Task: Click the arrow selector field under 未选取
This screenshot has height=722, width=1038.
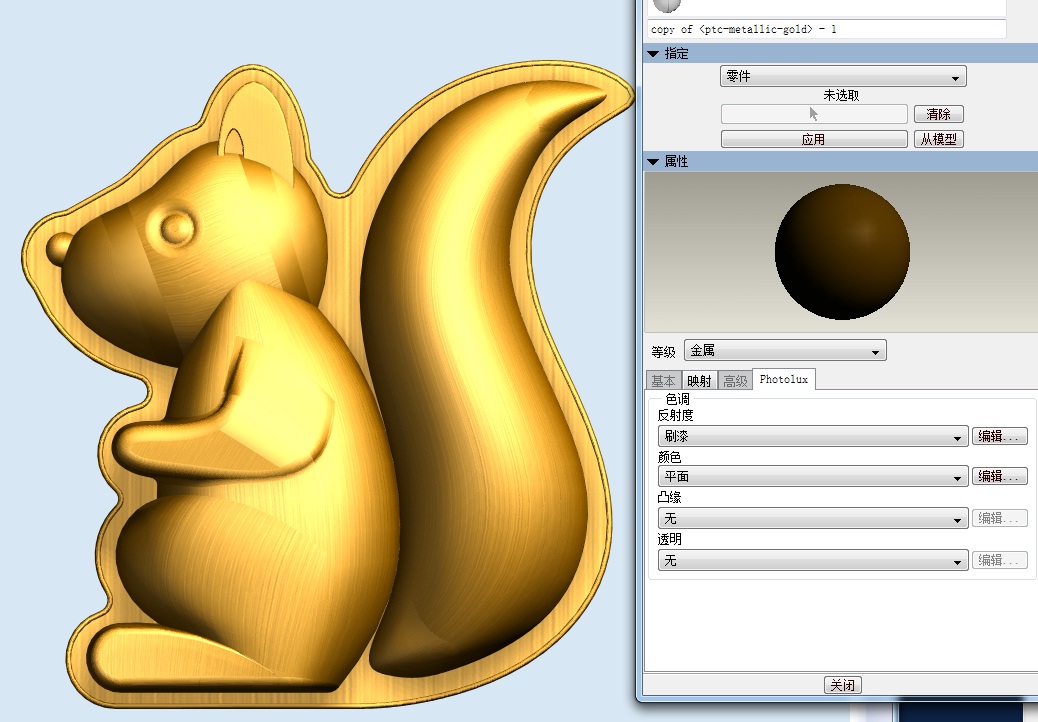Action: tap(813, 114)
